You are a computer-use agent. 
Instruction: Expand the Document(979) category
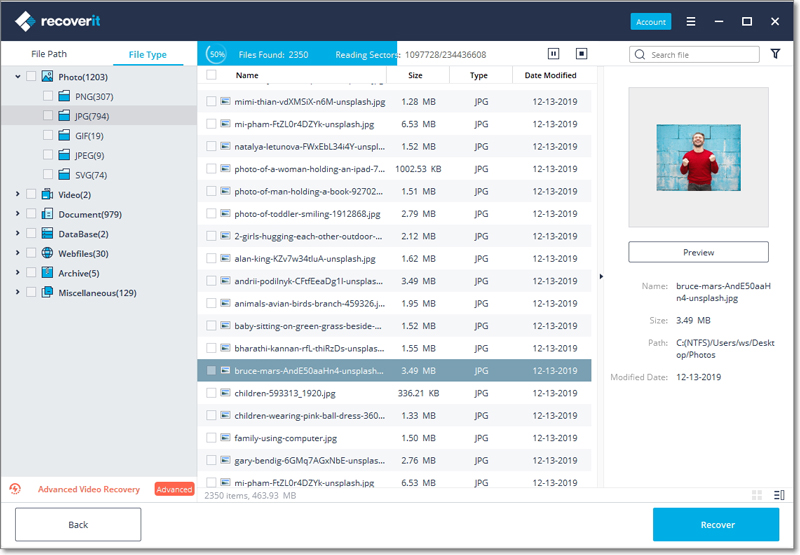click(x=17, y=214)
